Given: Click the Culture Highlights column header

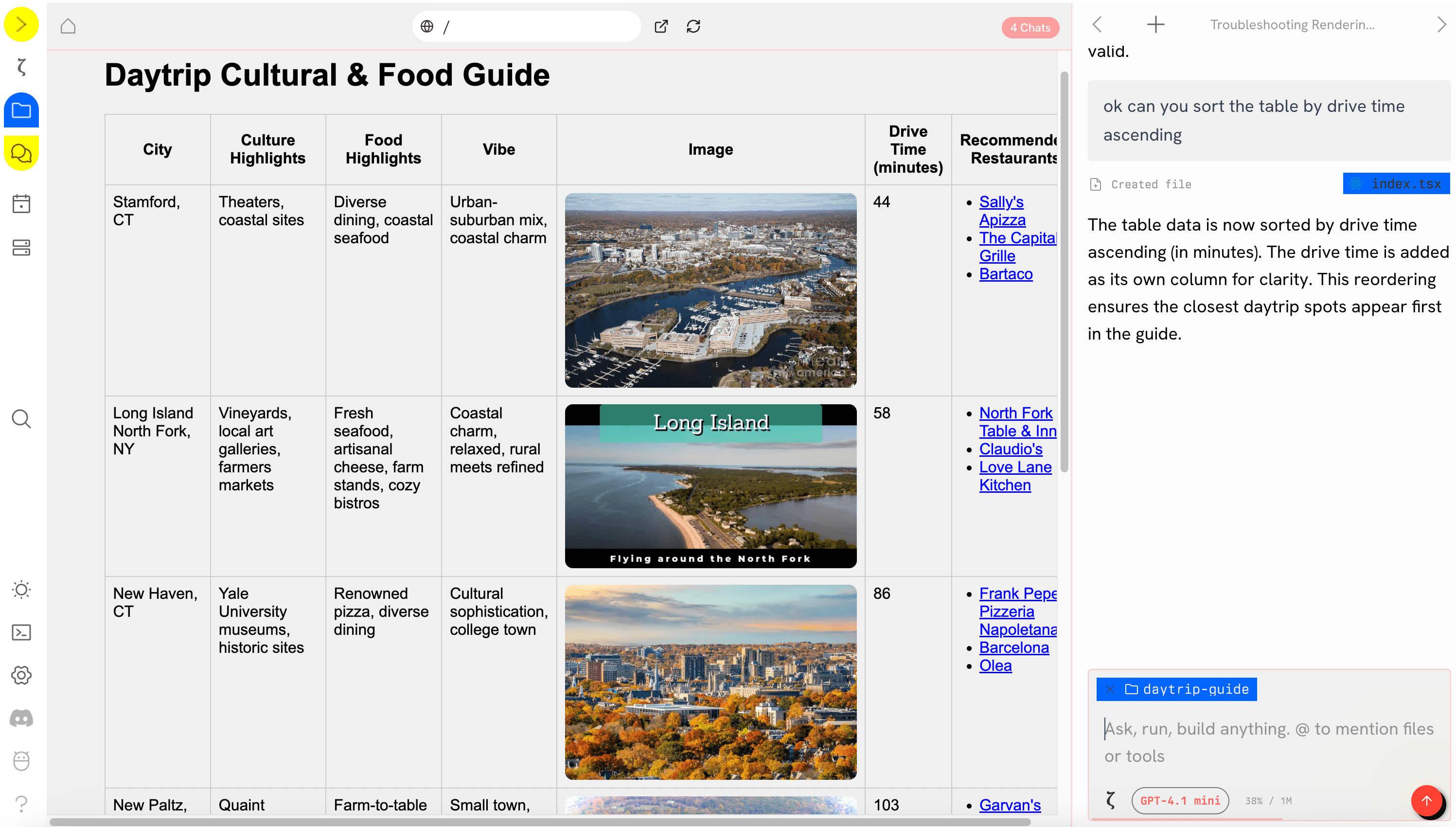Looking at the screenshot, I should coord(267,149).
